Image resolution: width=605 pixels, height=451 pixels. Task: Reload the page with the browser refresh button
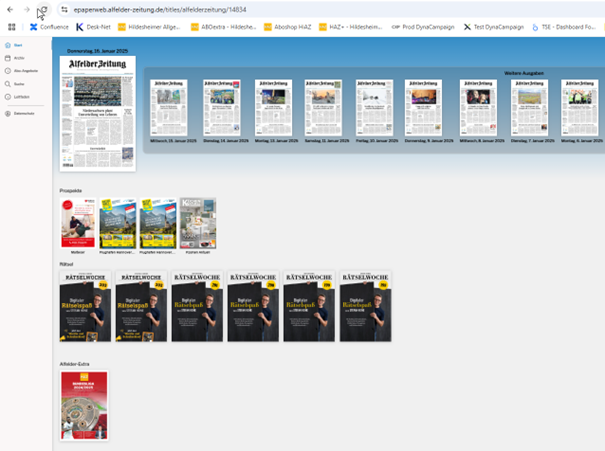pos(42,9)
